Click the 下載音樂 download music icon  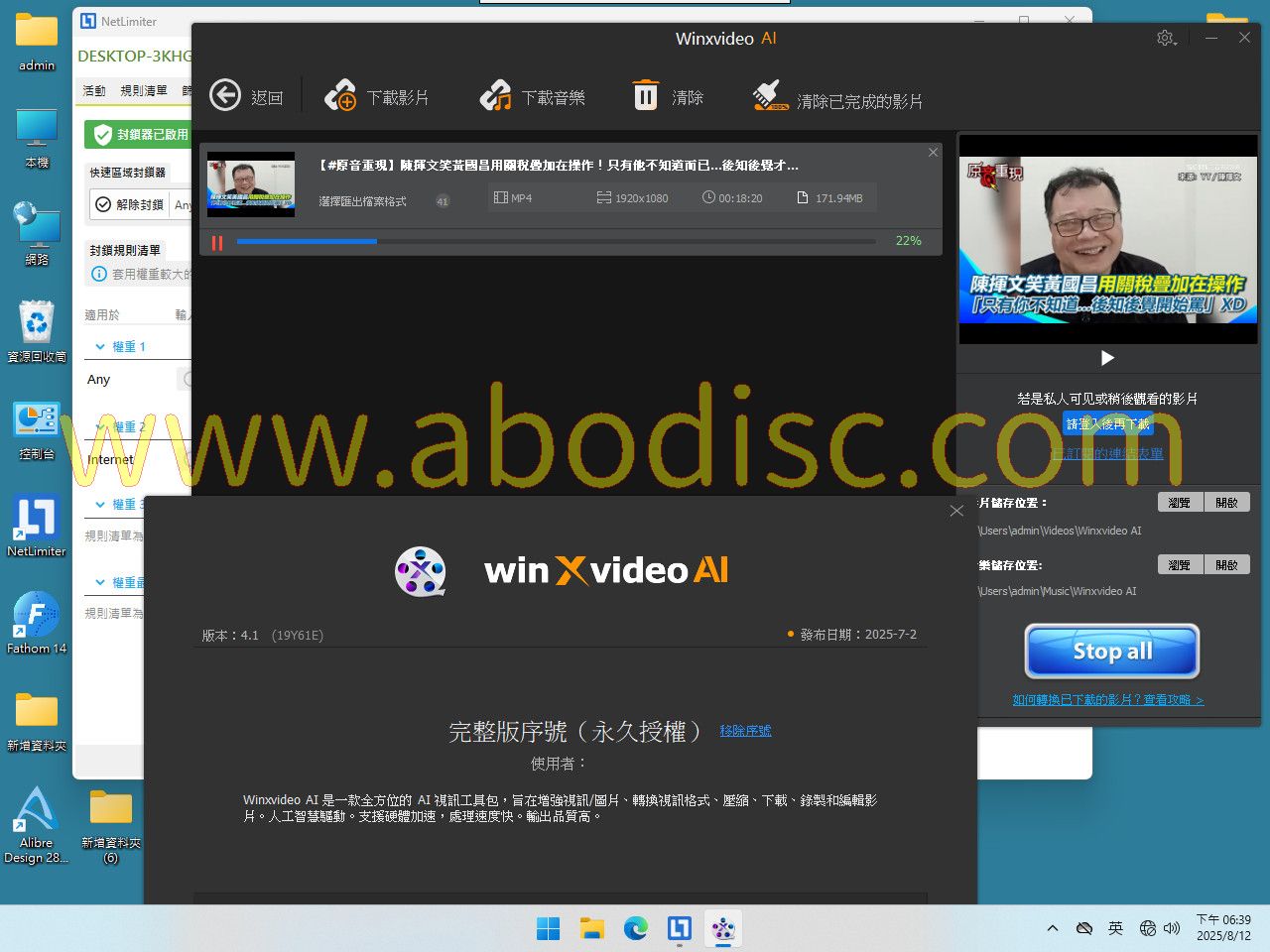495,95
